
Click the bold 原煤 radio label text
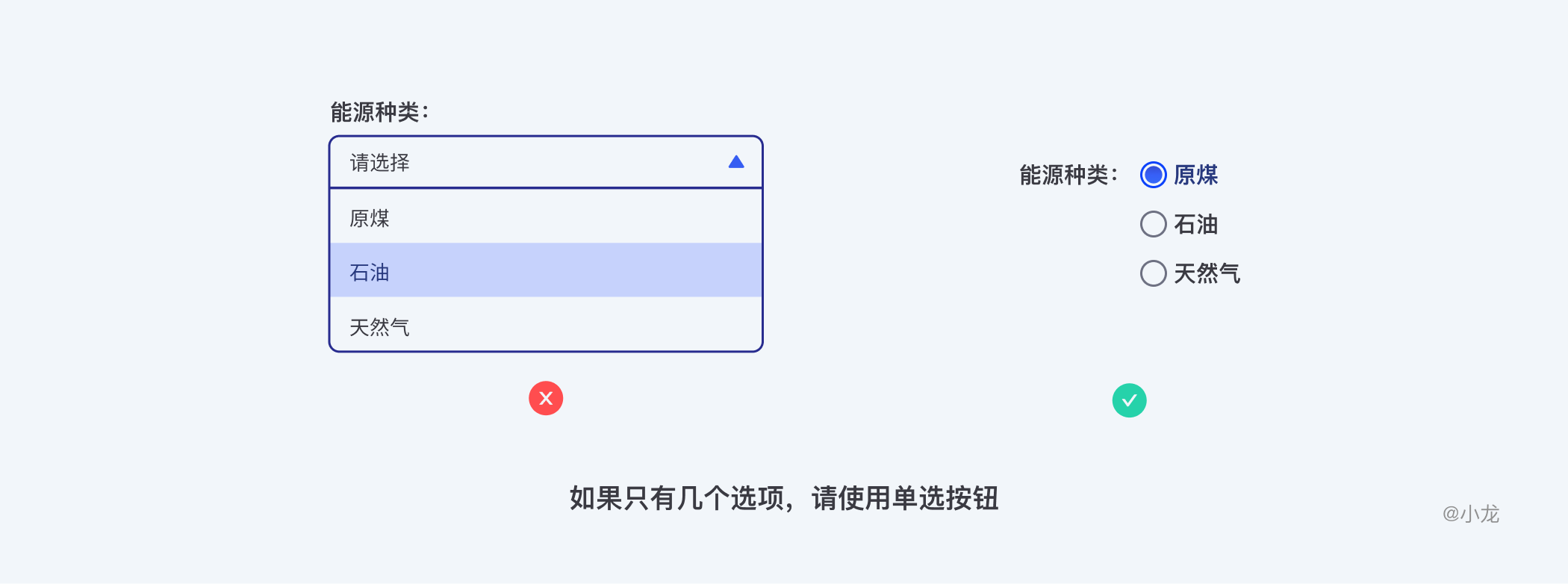pyautogui.click(x=1195, y=175)
